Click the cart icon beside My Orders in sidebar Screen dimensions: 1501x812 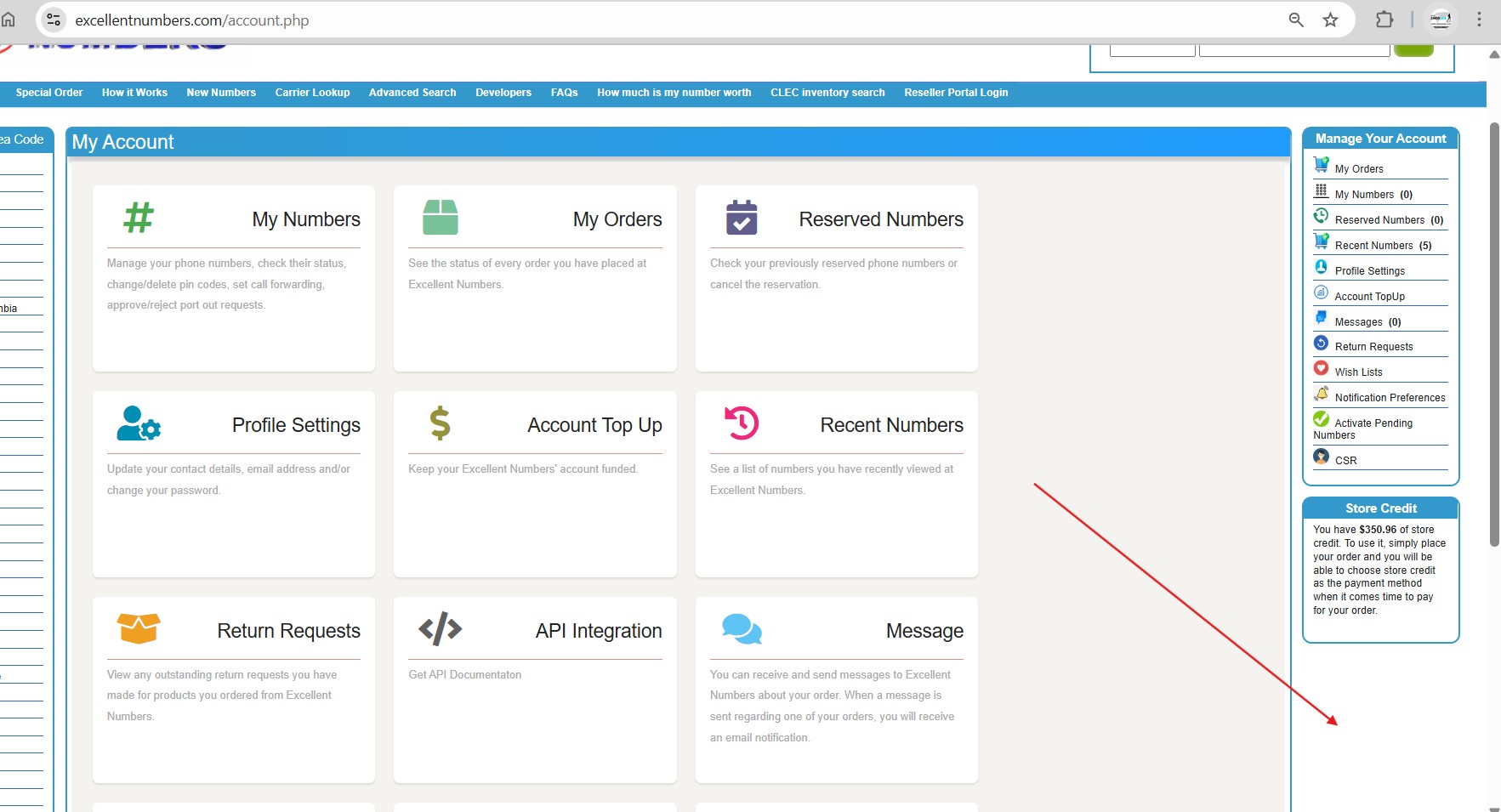click(1321, 165)
